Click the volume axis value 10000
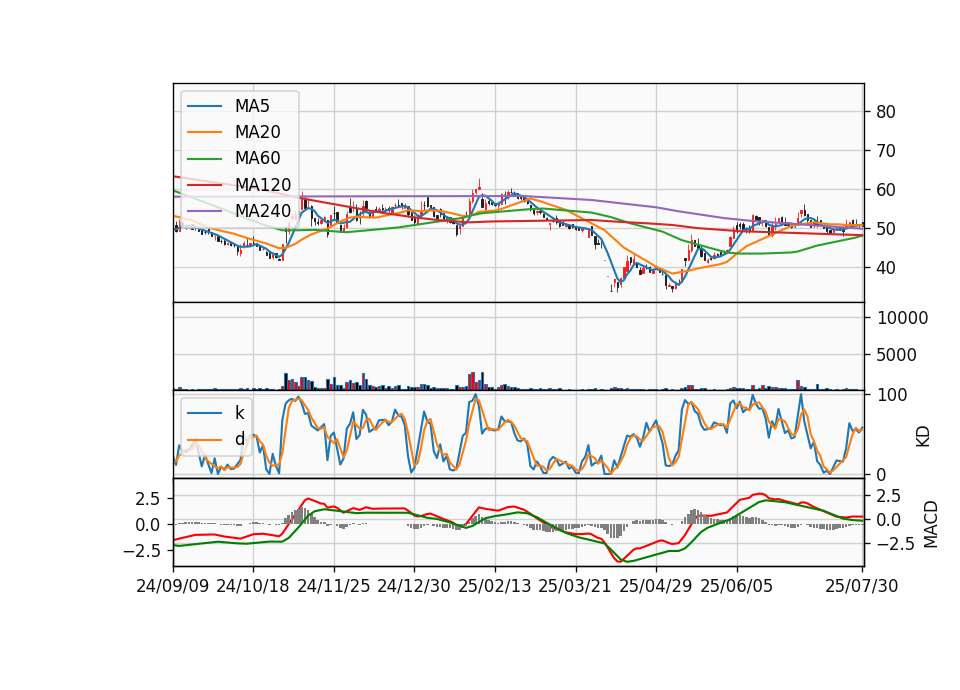The width and height of the screenshot is (960, 690). click(x=902, y=318)
